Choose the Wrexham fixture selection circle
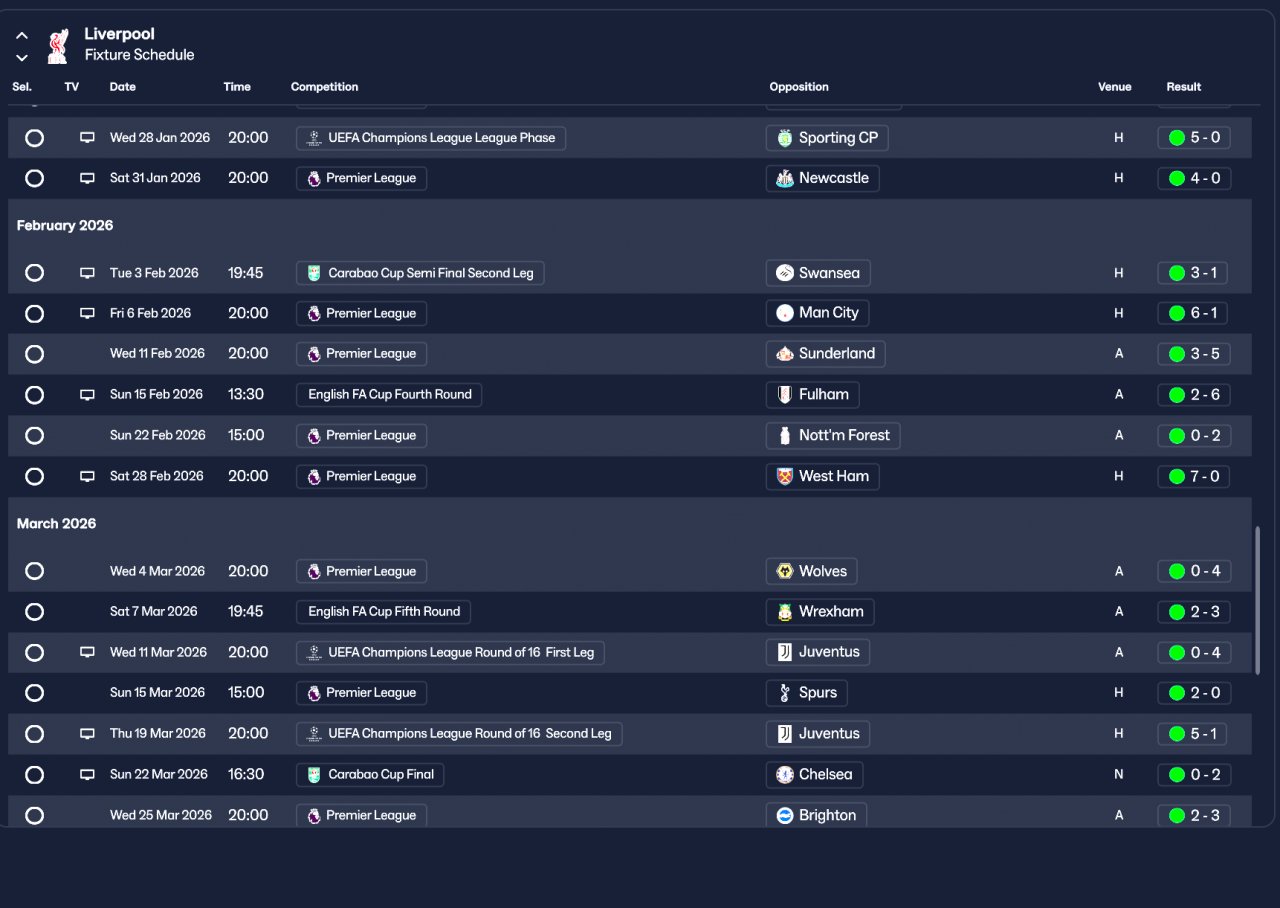Image resolution: width=1280 pixels, height=908 pixels. pos(34,611)
